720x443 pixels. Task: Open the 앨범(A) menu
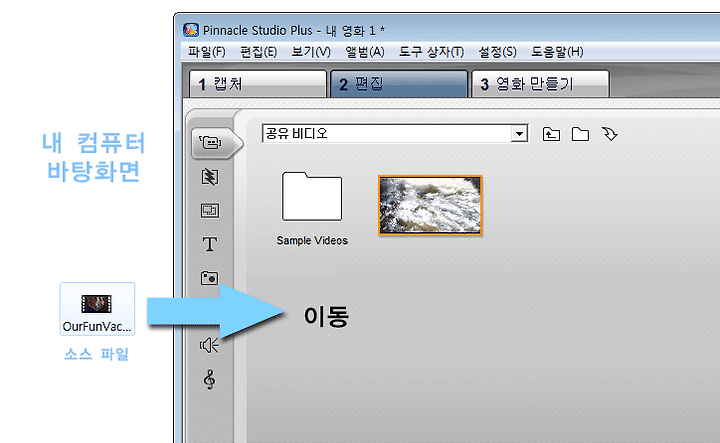tap(365, 52)
